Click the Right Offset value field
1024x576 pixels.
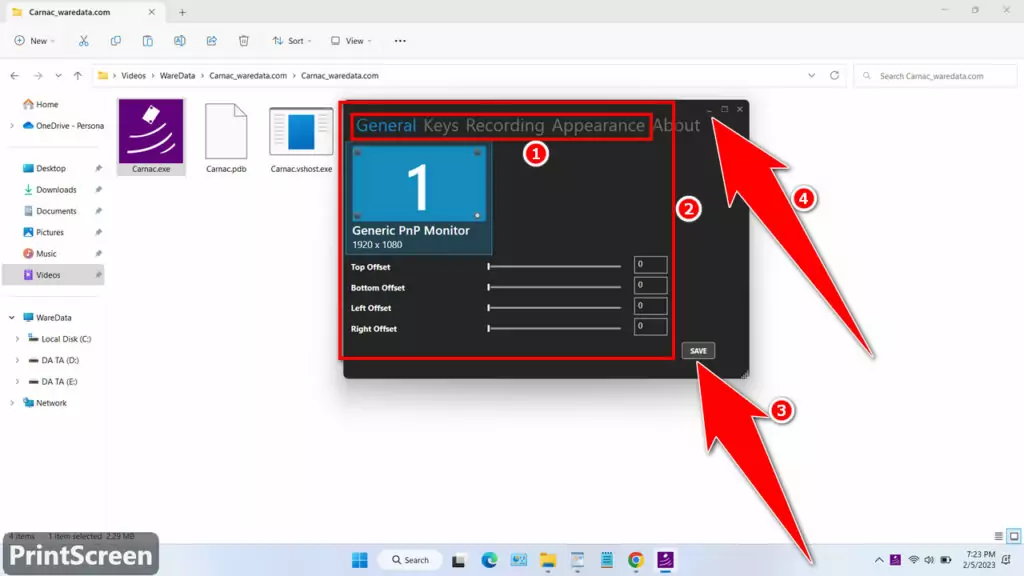[650, 326]
